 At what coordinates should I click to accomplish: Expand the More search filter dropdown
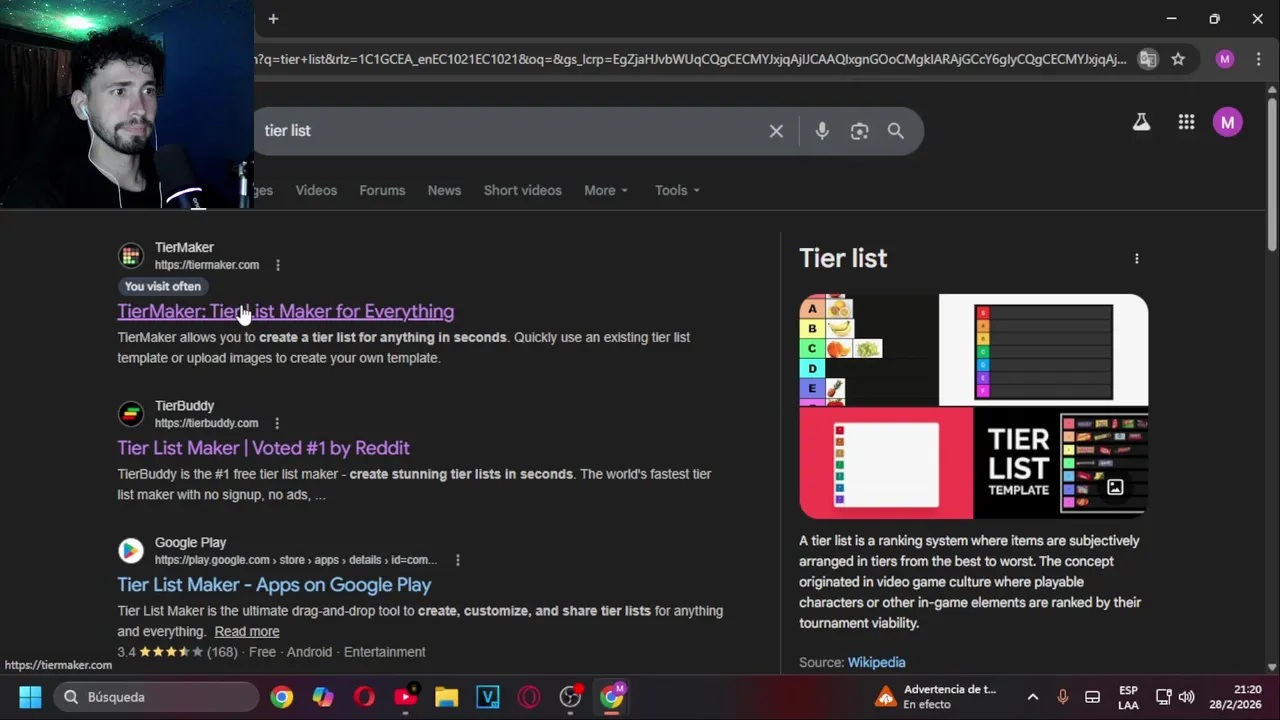[606, 190]
